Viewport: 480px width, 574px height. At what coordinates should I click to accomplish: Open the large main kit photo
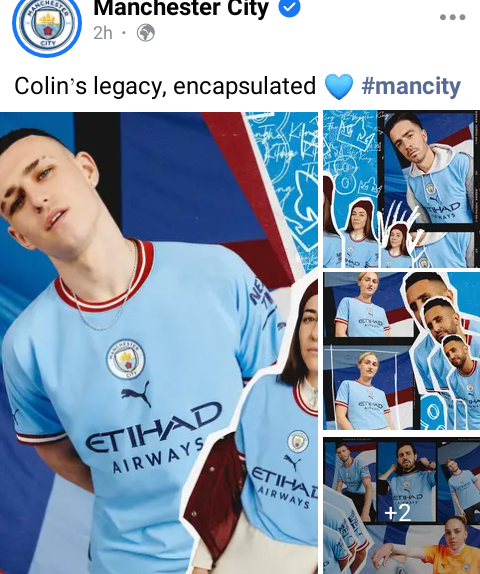pos(159,343)
